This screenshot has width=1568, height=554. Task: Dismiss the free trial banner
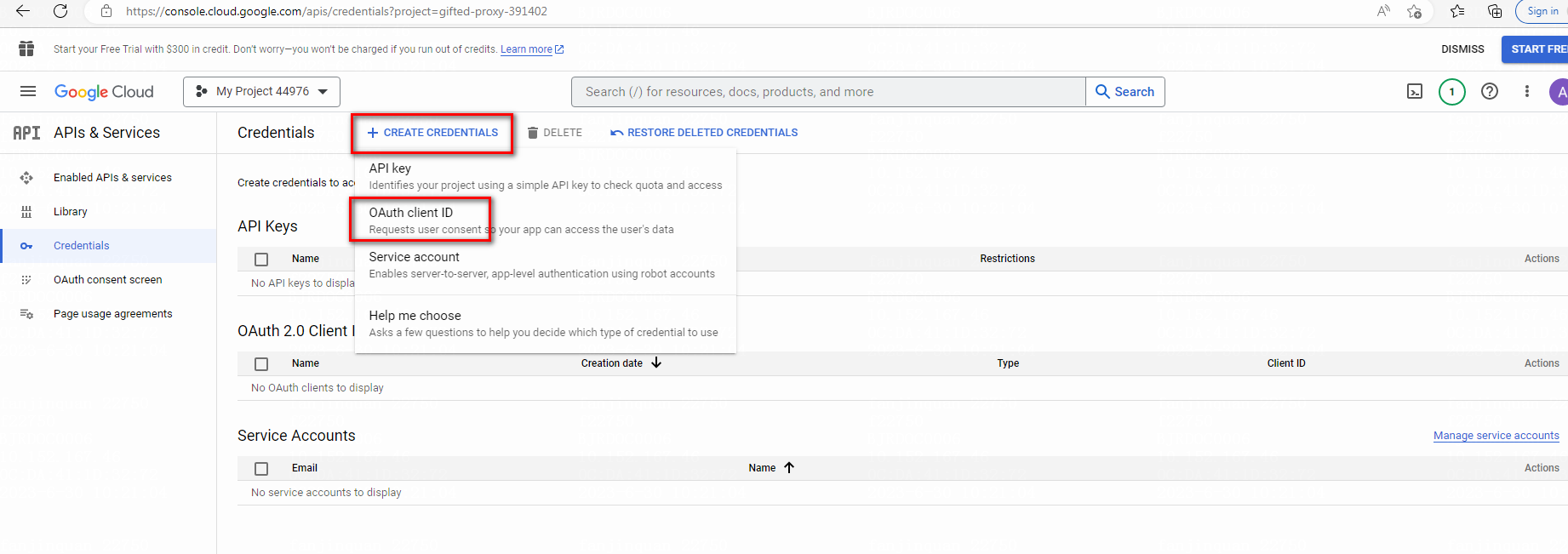pyautogui.click(x=1462, y=49)
